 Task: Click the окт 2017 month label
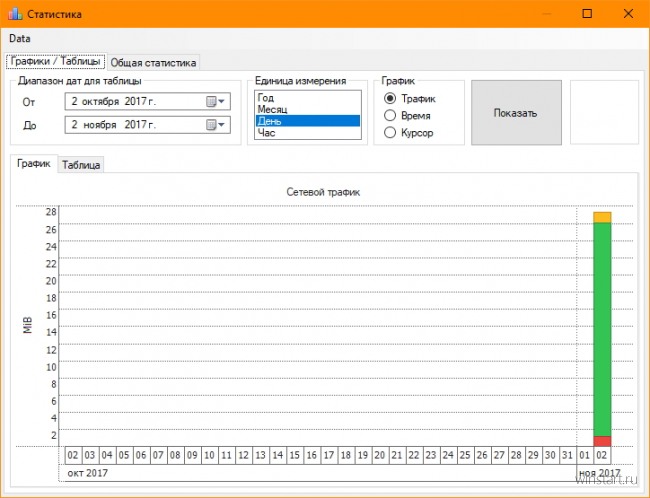[x=87, y=473]
